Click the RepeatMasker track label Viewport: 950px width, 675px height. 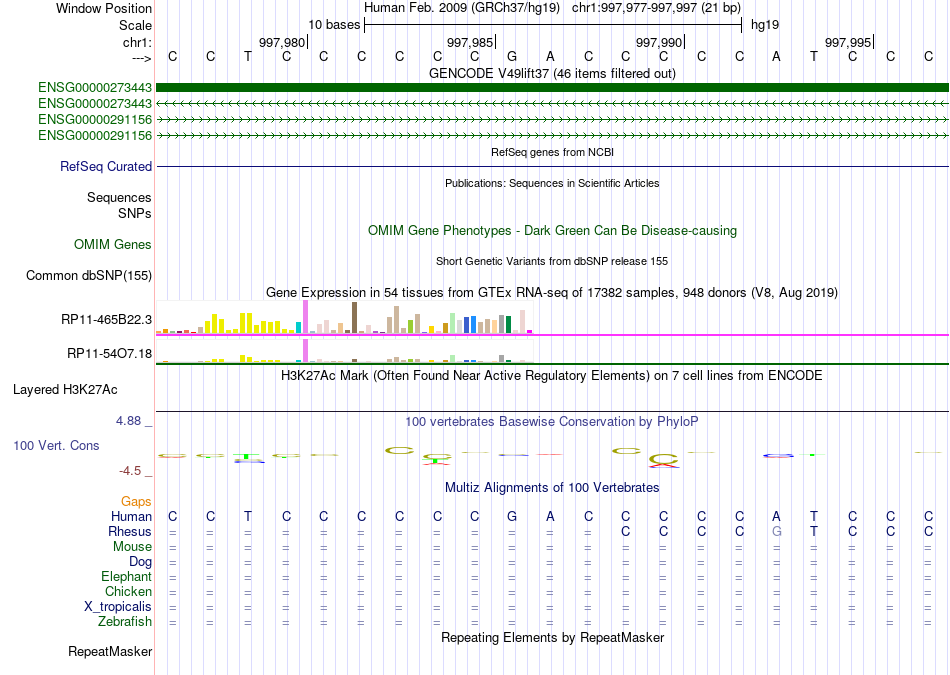point(110,651)
